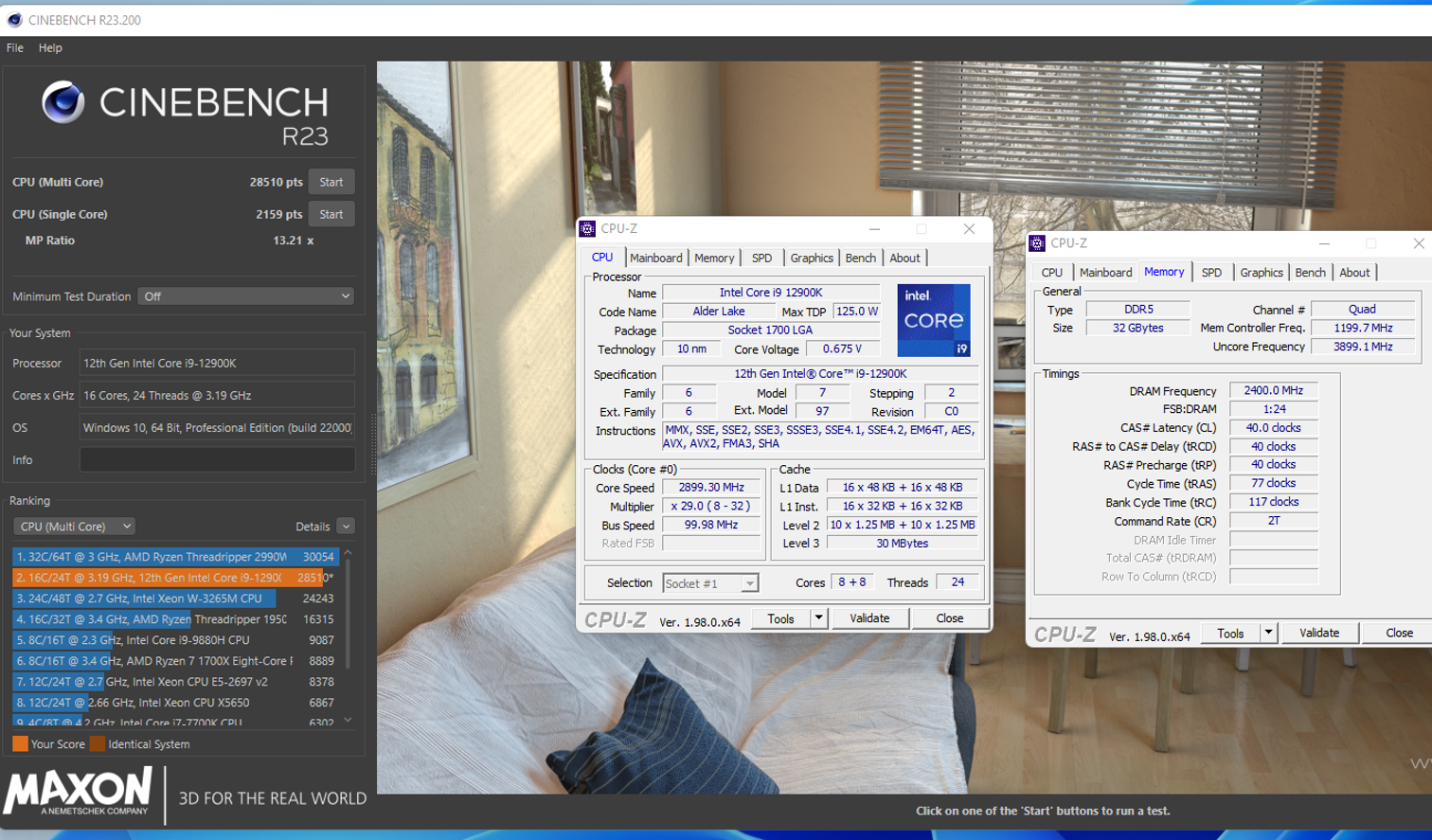The image size is (1432, 840).
Task: Click the Intel Core i9 12900K name field
Action: pyautogui.click(x=771, y=293)
